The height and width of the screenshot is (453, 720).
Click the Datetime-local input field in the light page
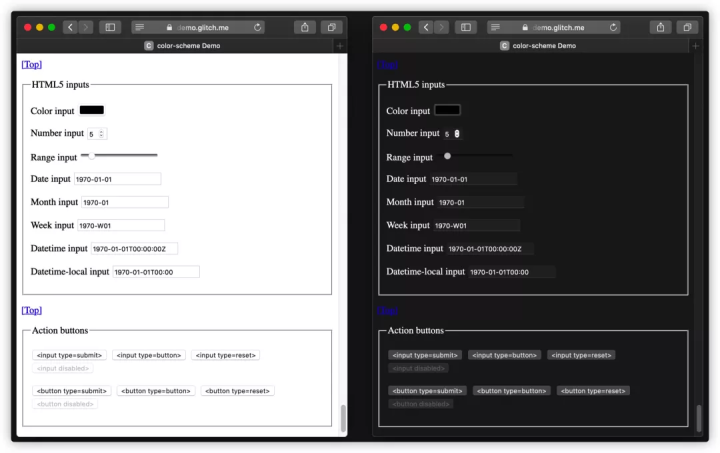155,272
